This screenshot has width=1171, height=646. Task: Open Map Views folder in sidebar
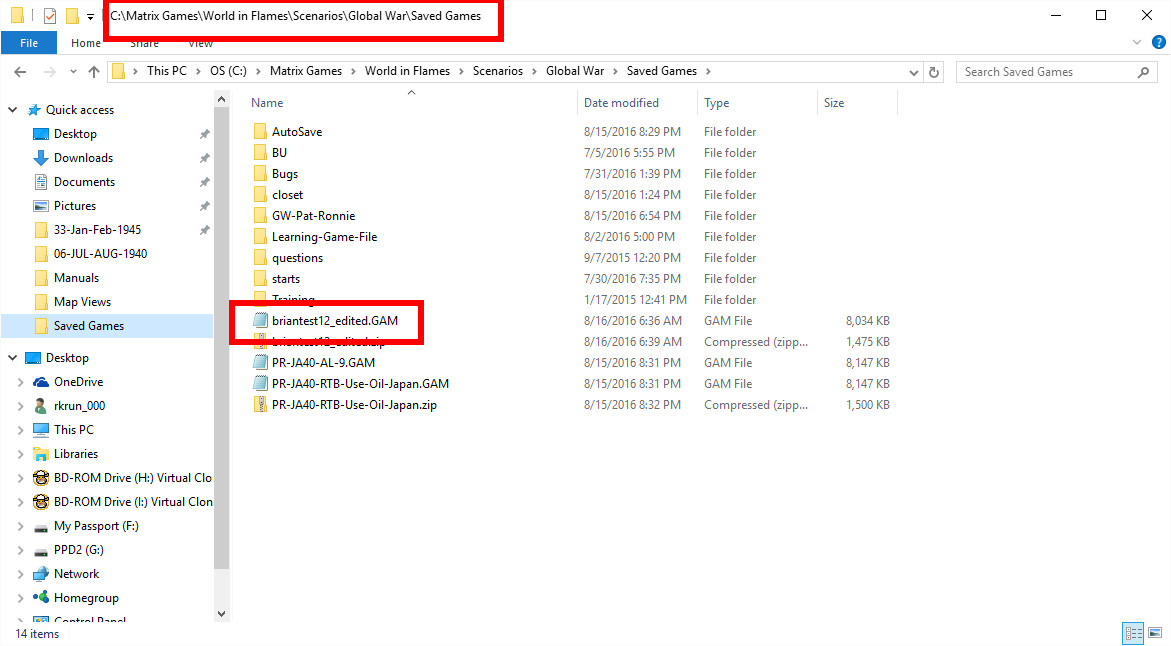pyautogui.click(x=82, y=302)
